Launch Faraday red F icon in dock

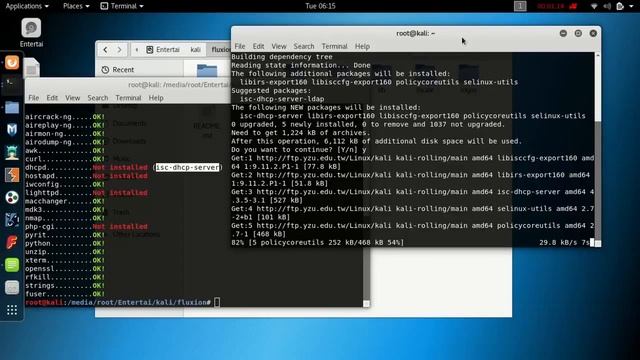pos(12,242)
